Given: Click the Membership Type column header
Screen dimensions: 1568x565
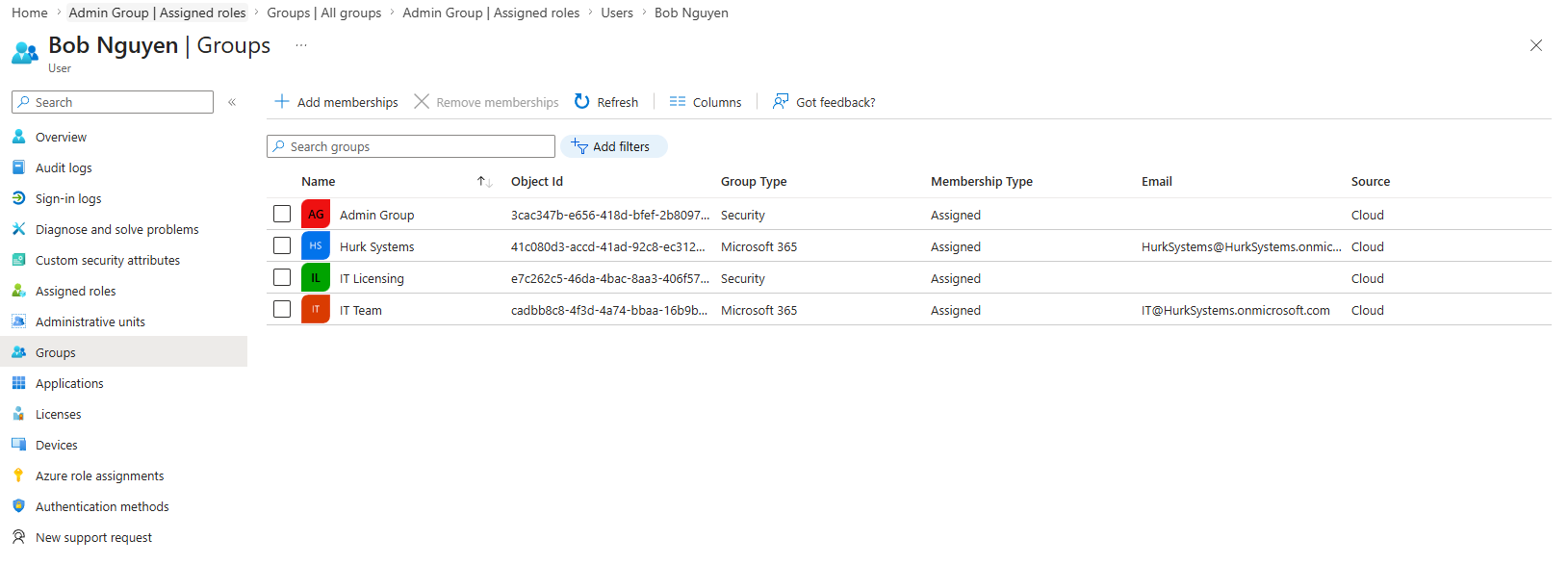Looking at the screenshot, I should coord(982,181).
